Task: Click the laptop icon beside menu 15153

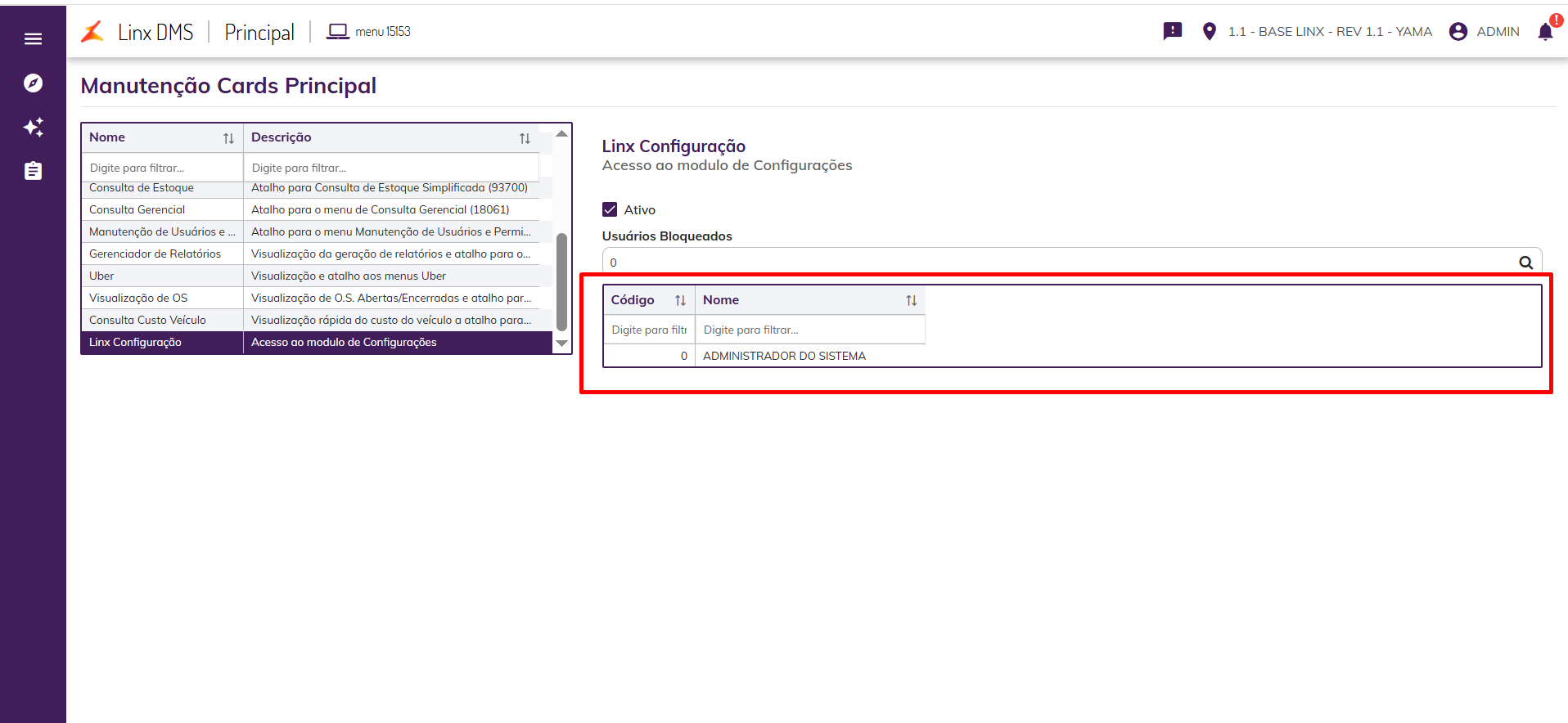Action: tap(337, 32)
